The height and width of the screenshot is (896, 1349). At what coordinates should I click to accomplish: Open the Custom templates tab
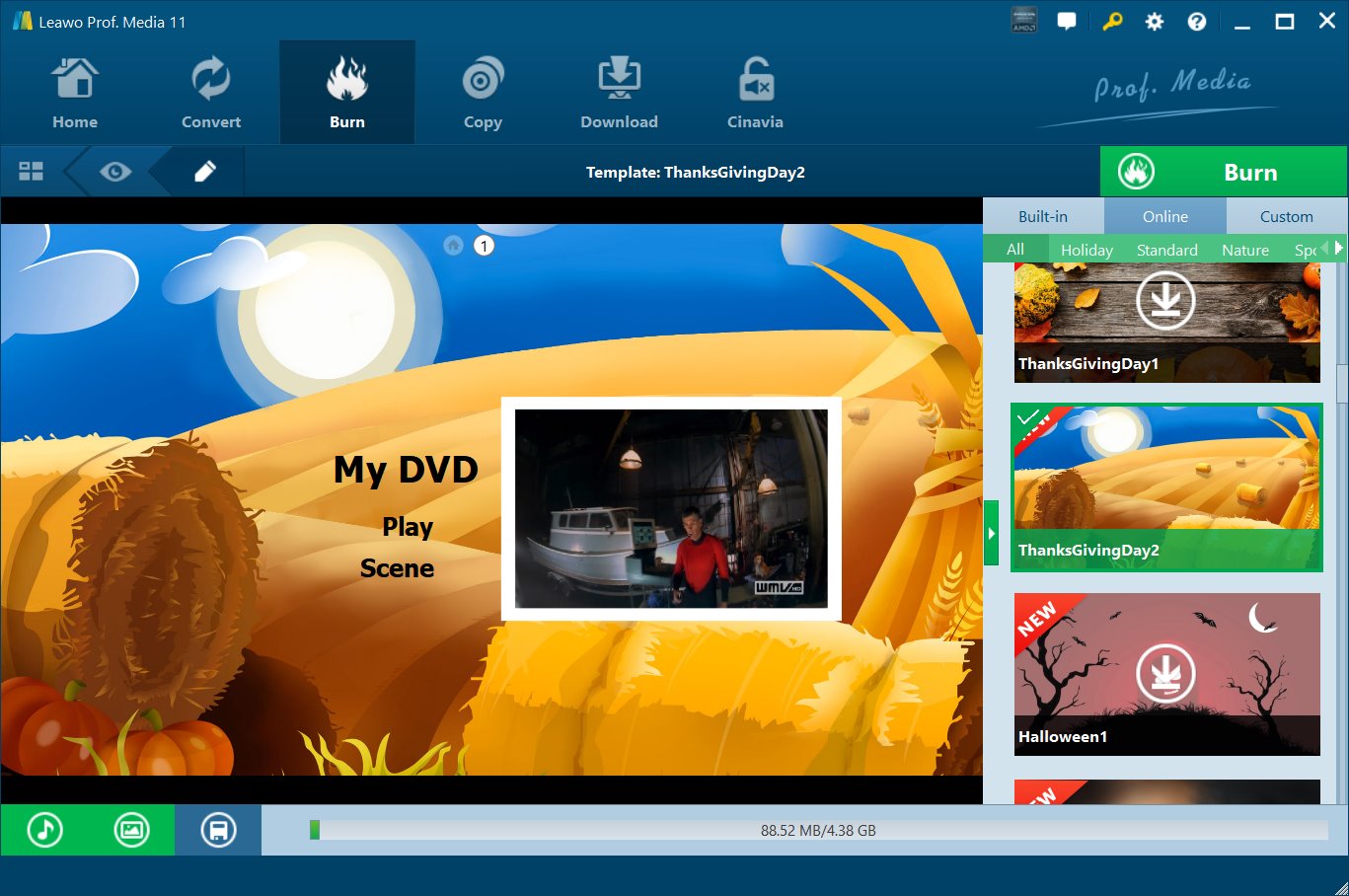click(1287, 216)
